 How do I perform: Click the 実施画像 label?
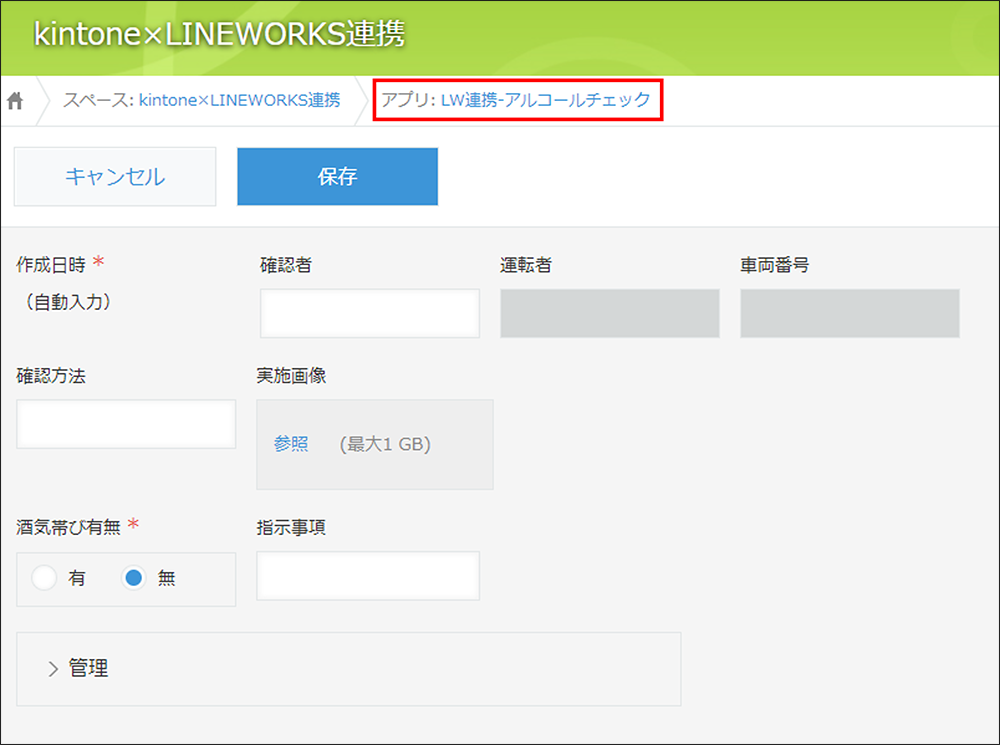(291, 376)
